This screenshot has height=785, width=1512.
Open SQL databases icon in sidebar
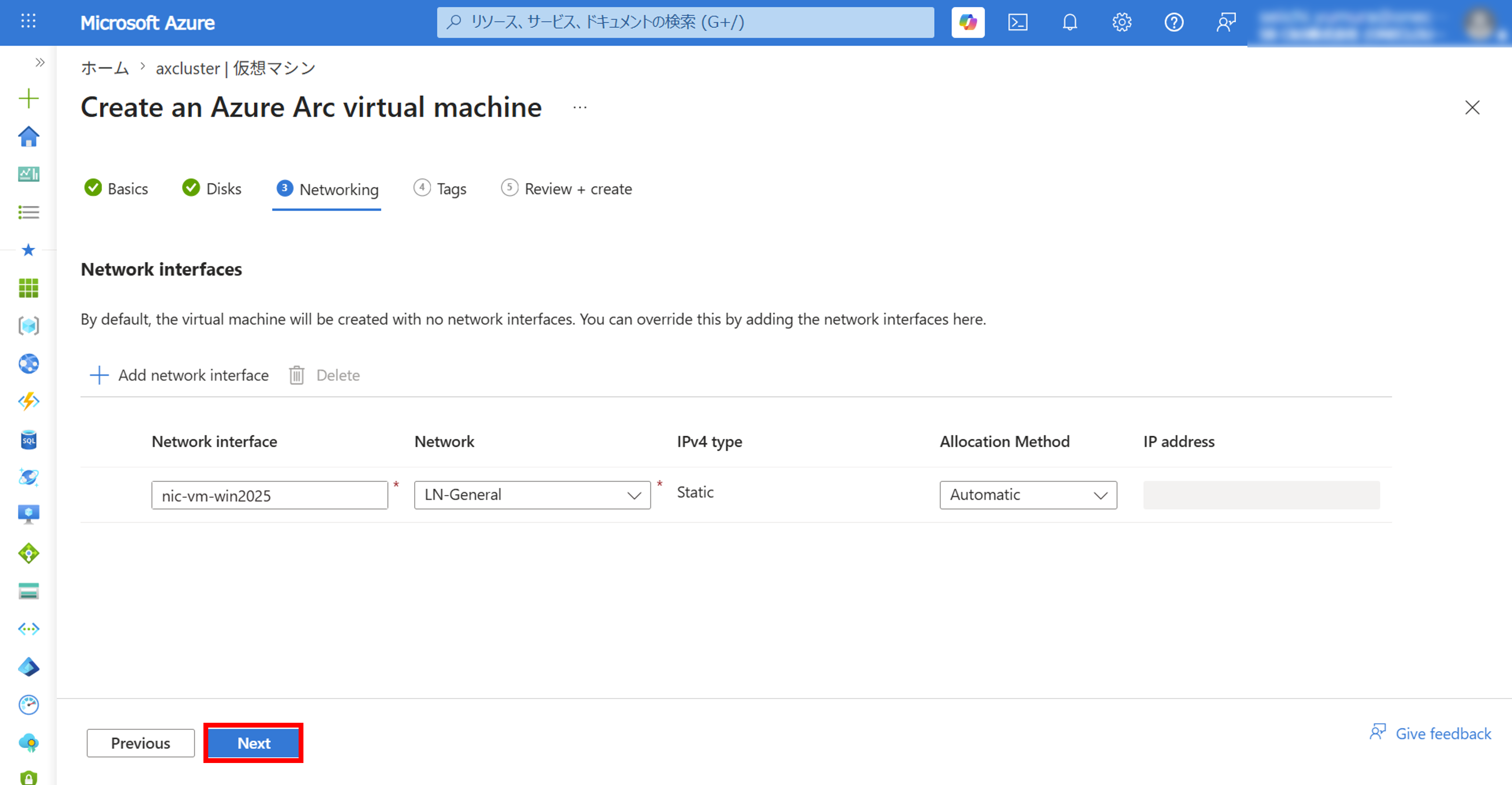(x=28, y=440)
